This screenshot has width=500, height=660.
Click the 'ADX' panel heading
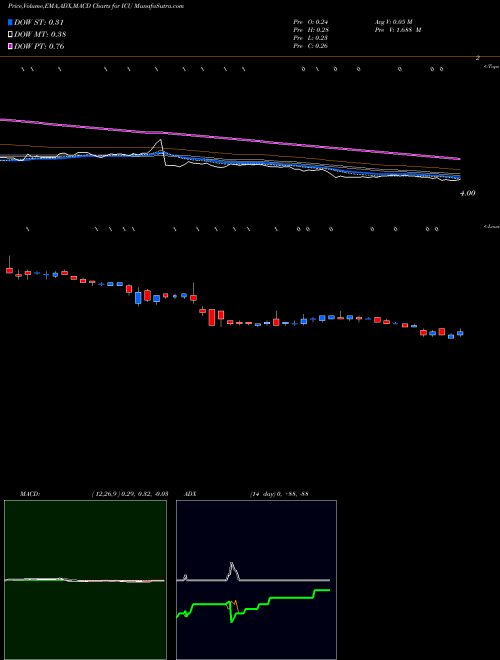click(x=189, y=494)
